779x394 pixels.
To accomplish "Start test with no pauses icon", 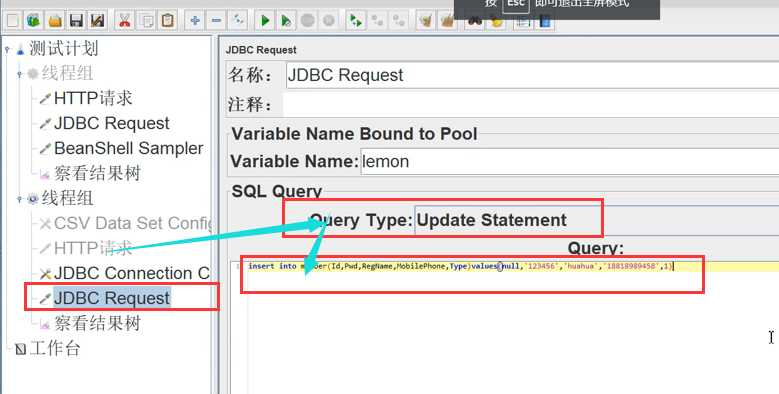I will (286, 20).
